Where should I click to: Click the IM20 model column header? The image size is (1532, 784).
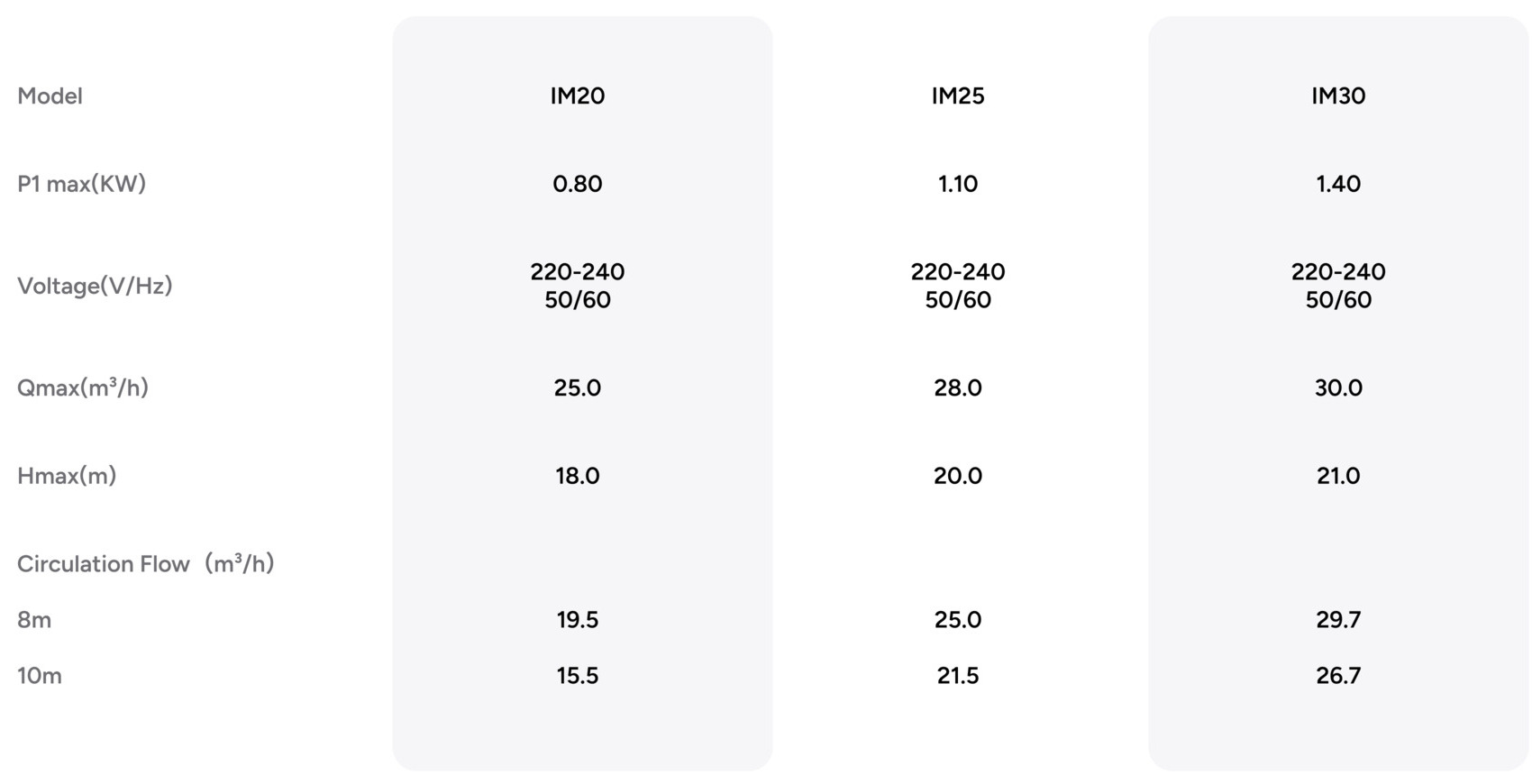click(x=578, y=96)
